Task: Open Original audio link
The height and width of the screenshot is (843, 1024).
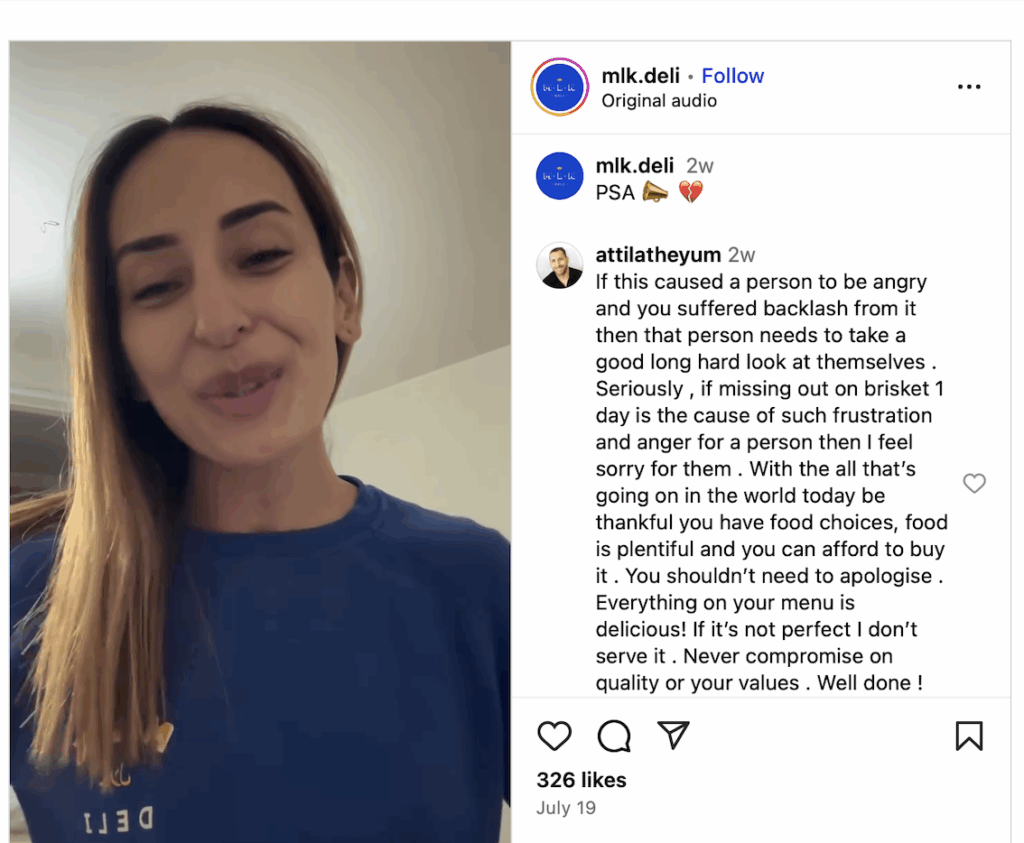Action: click(x=659, y=101)
